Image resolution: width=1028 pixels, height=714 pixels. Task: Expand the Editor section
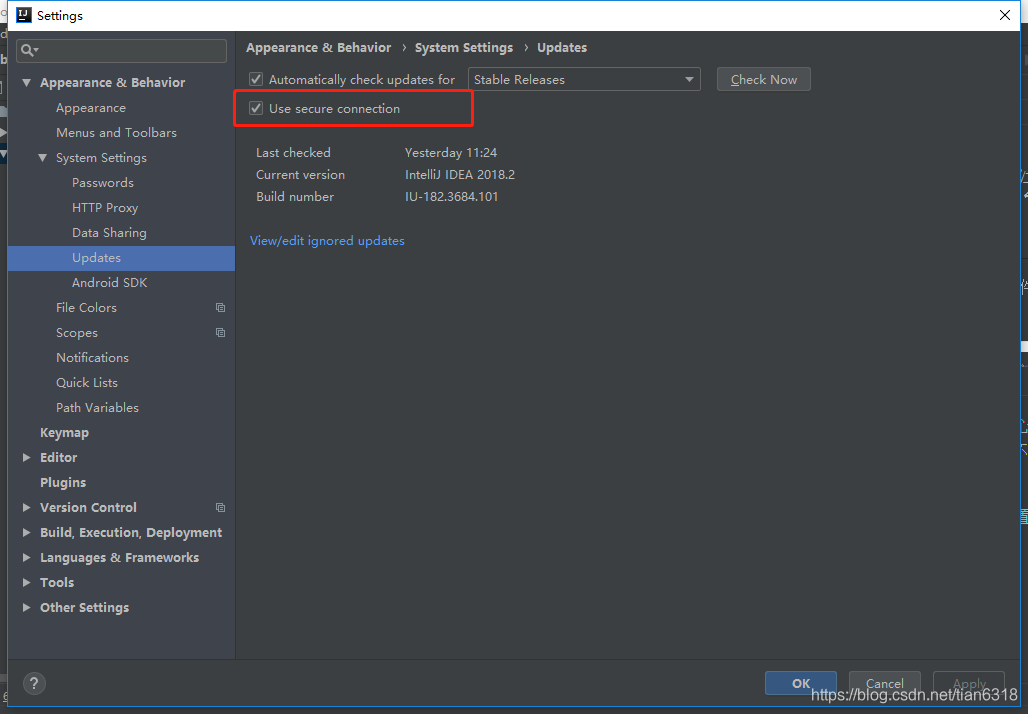[x=27, y=458]
